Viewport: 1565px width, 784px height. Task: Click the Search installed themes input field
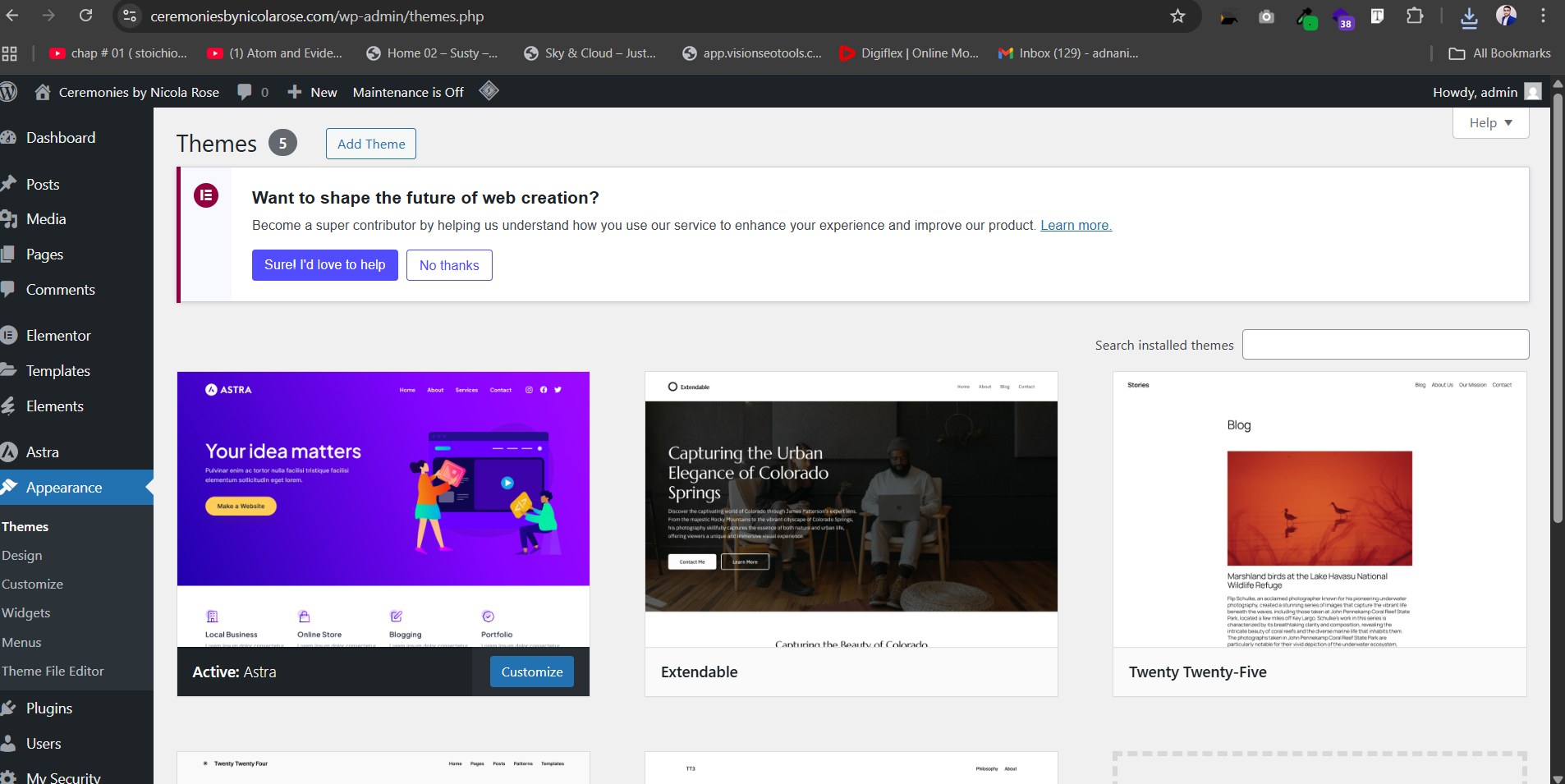coord(1385,345)
